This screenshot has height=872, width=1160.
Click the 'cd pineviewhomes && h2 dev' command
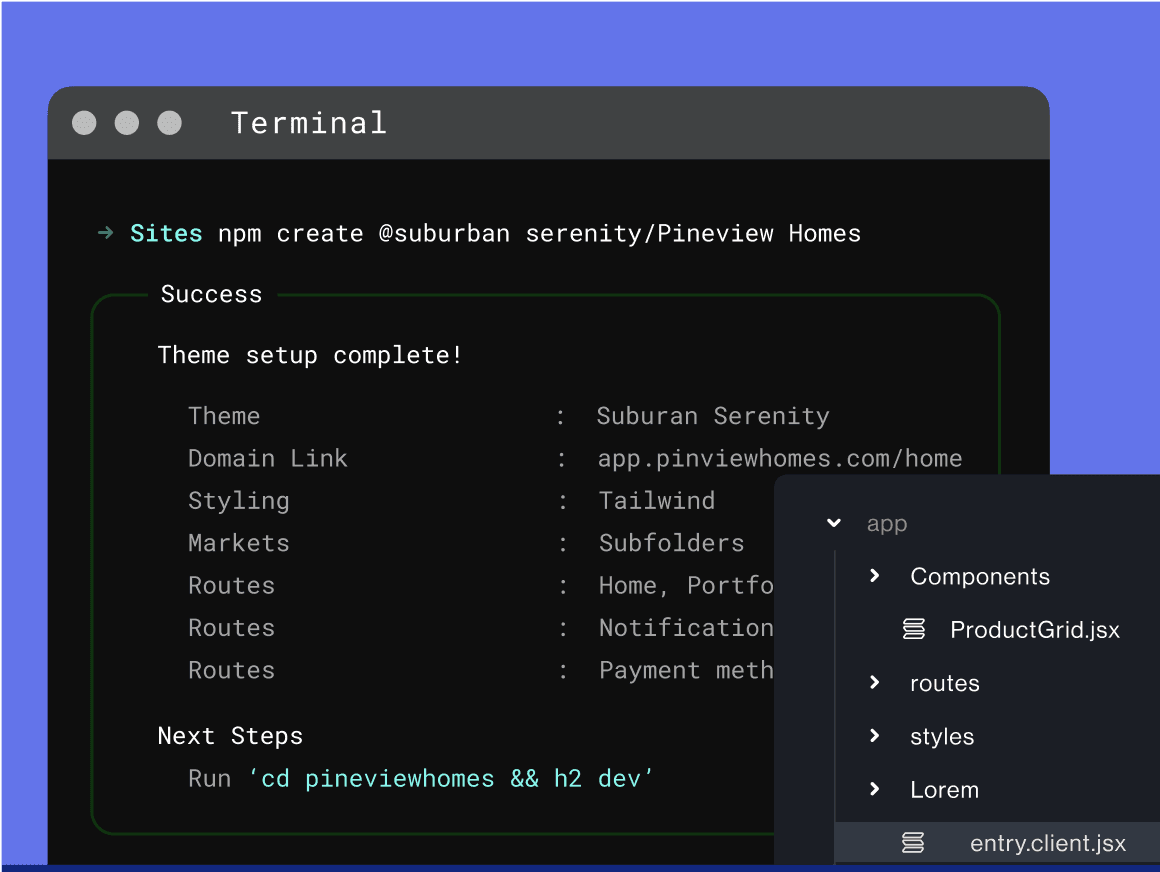click(x=450, y=777)
